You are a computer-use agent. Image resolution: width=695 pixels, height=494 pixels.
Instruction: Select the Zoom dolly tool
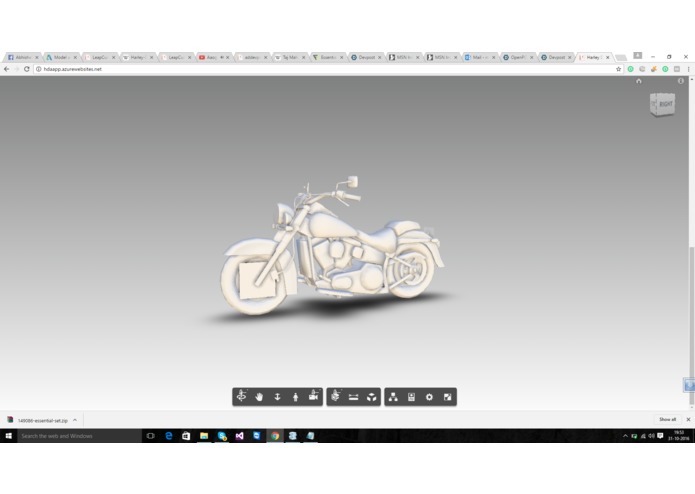coord(277,397)
